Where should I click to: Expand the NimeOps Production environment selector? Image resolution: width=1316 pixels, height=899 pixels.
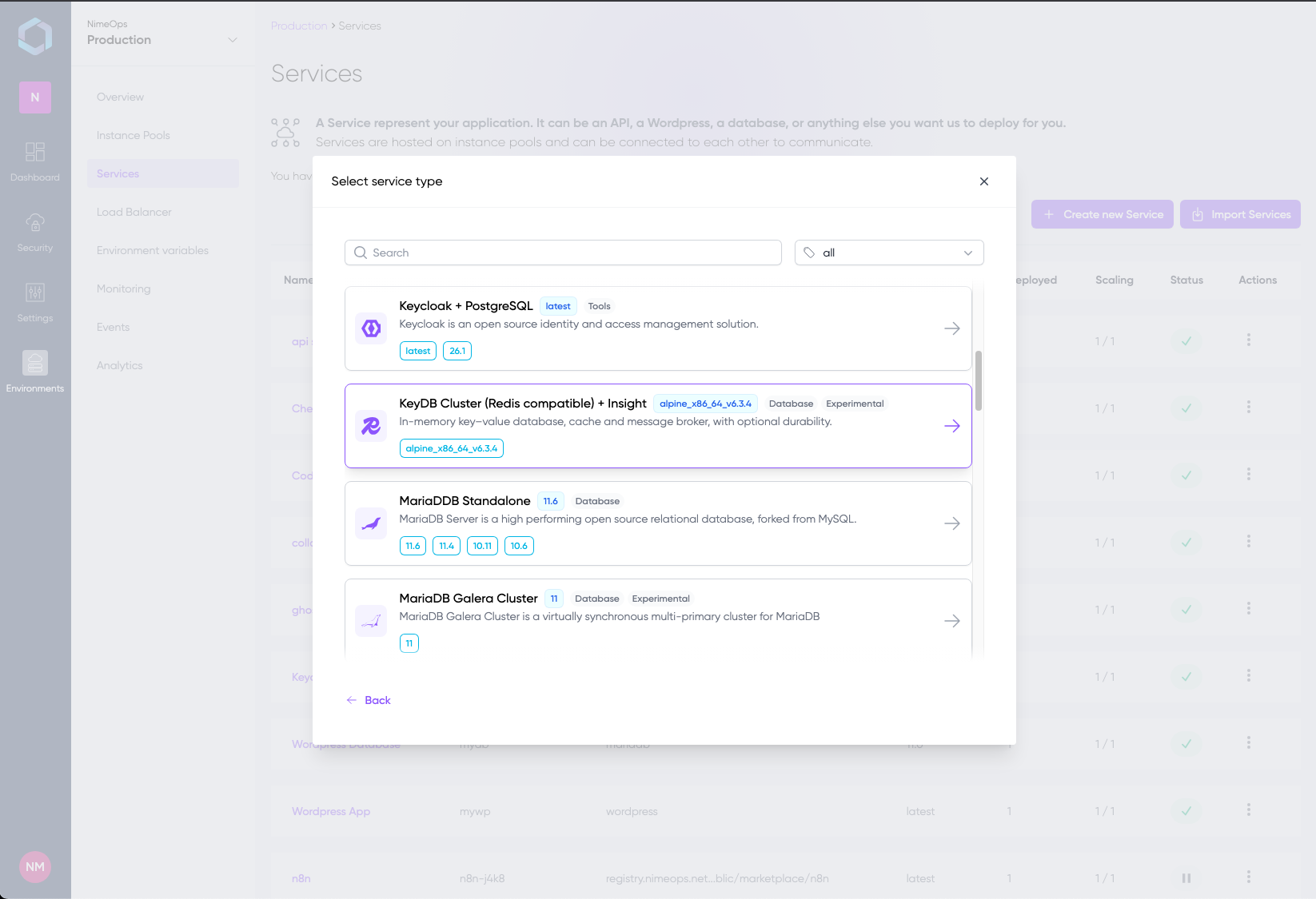coord(163,33)
